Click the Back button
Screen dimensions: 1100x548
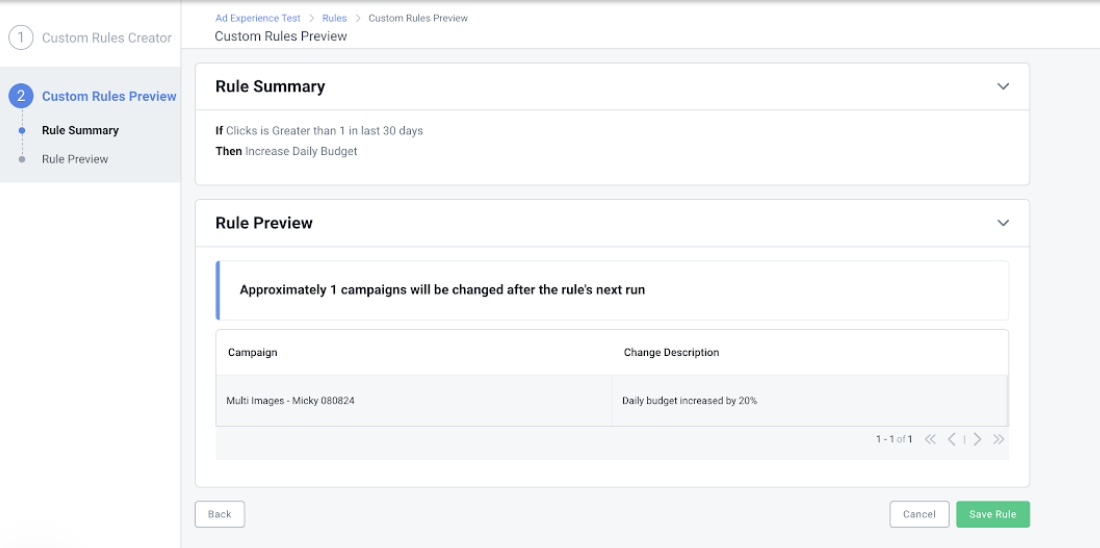click(x=220, y=514)
